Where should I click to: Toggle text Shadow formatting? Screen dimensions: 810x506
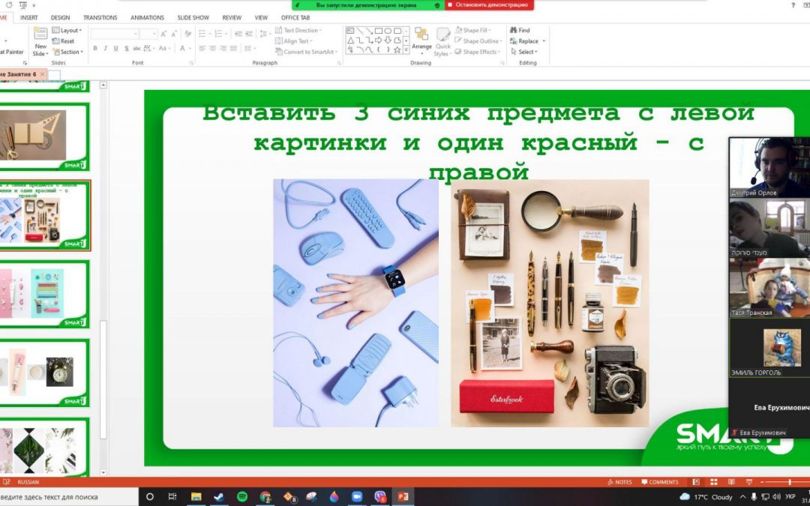tap(126, 49)
